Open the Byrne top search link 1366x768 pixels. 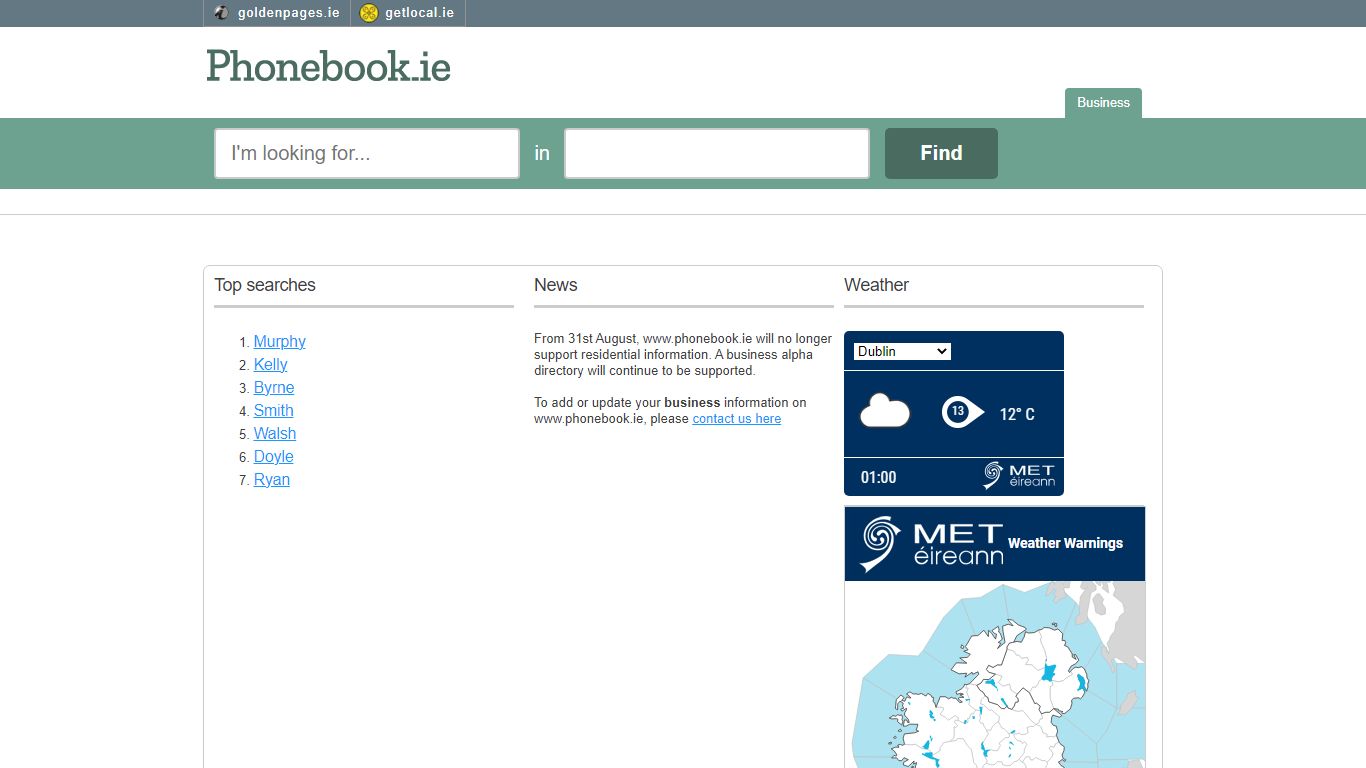(274, 387)
